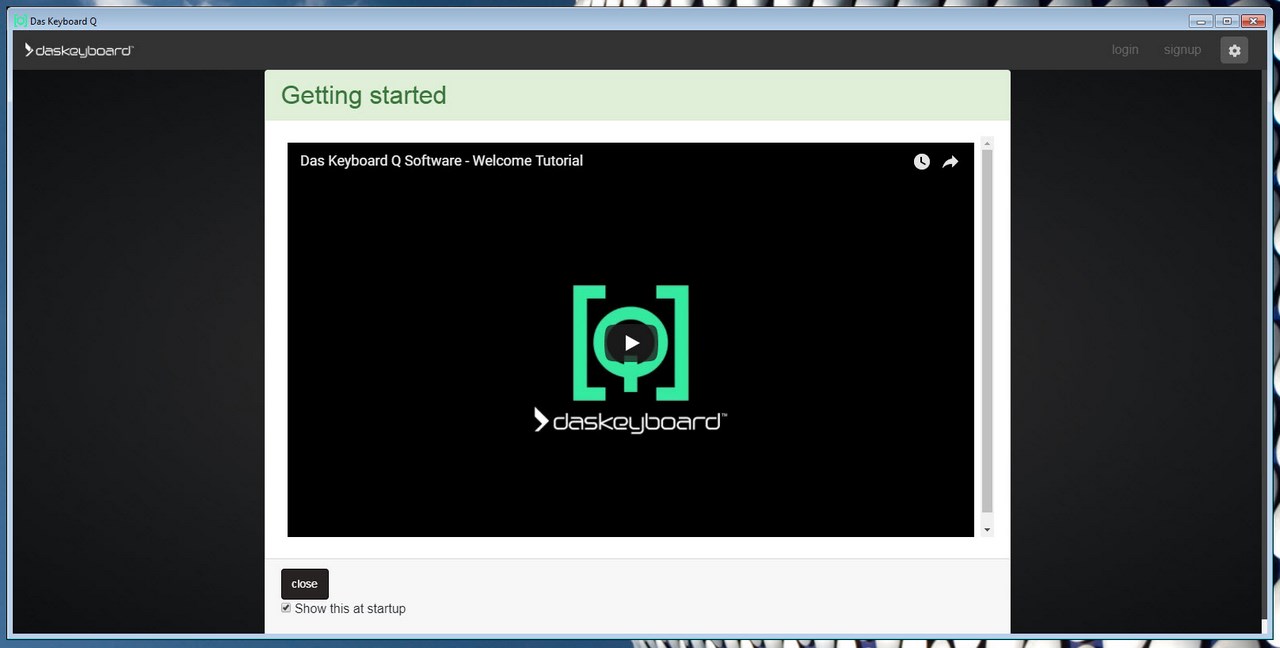This screenshot has width=1280, height=648.
Task: Close the Getting started dialog
Action: [304, 584]
